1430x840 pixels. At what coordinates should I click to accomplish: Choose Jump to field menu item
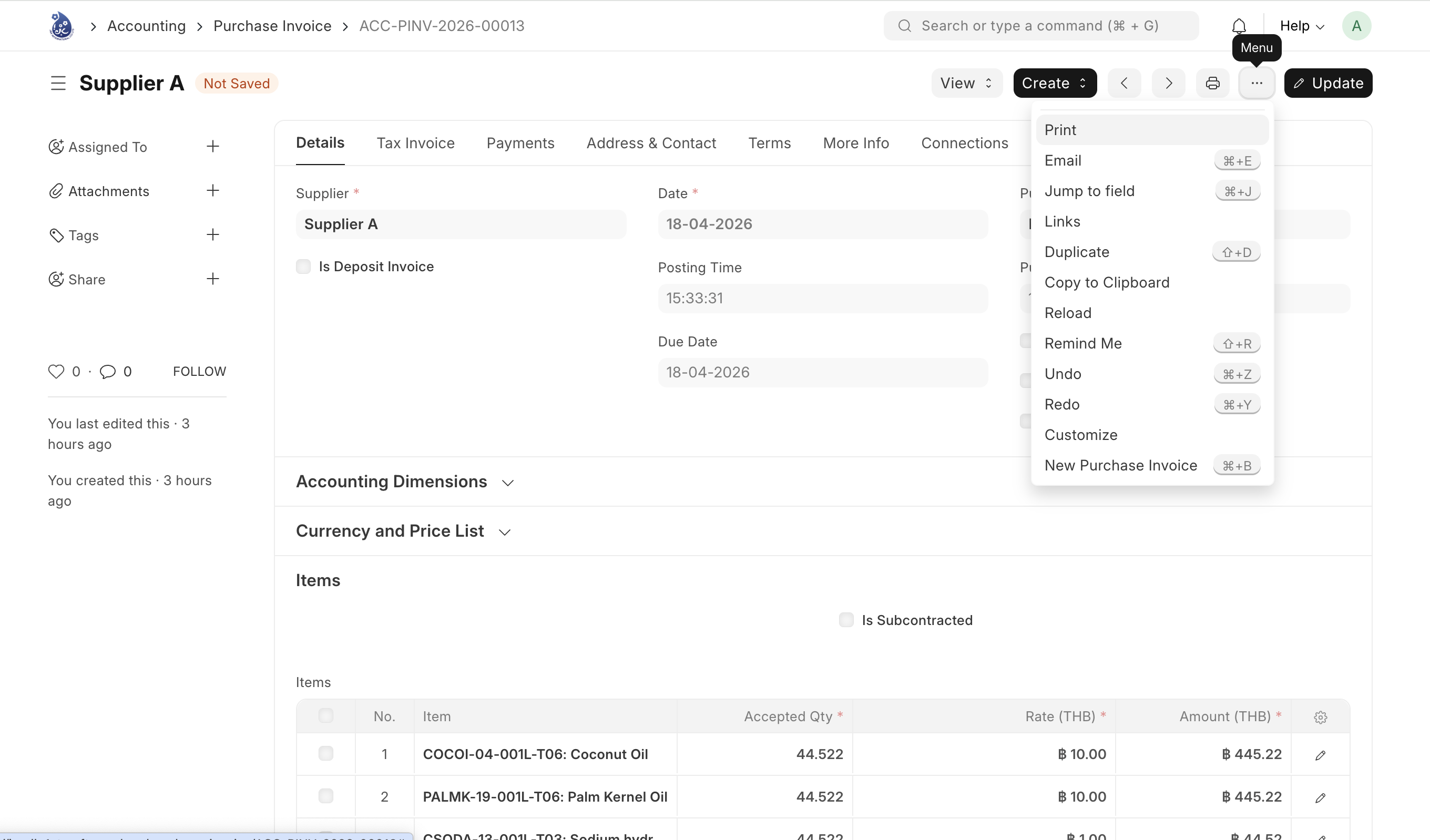point(1152,191)
